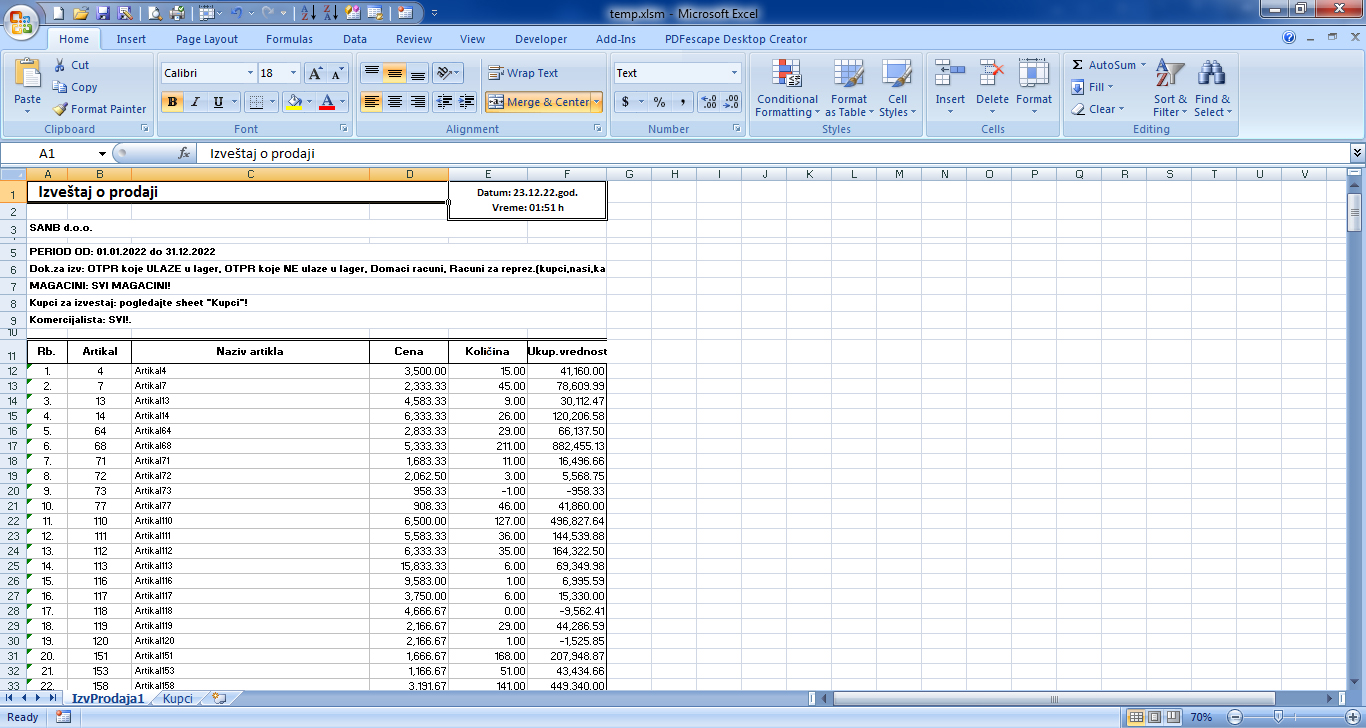Image resolution: width=1366 pixels, height=728 pixels.
Task: Open the Developer tab
Action: (x=541, y=39)
